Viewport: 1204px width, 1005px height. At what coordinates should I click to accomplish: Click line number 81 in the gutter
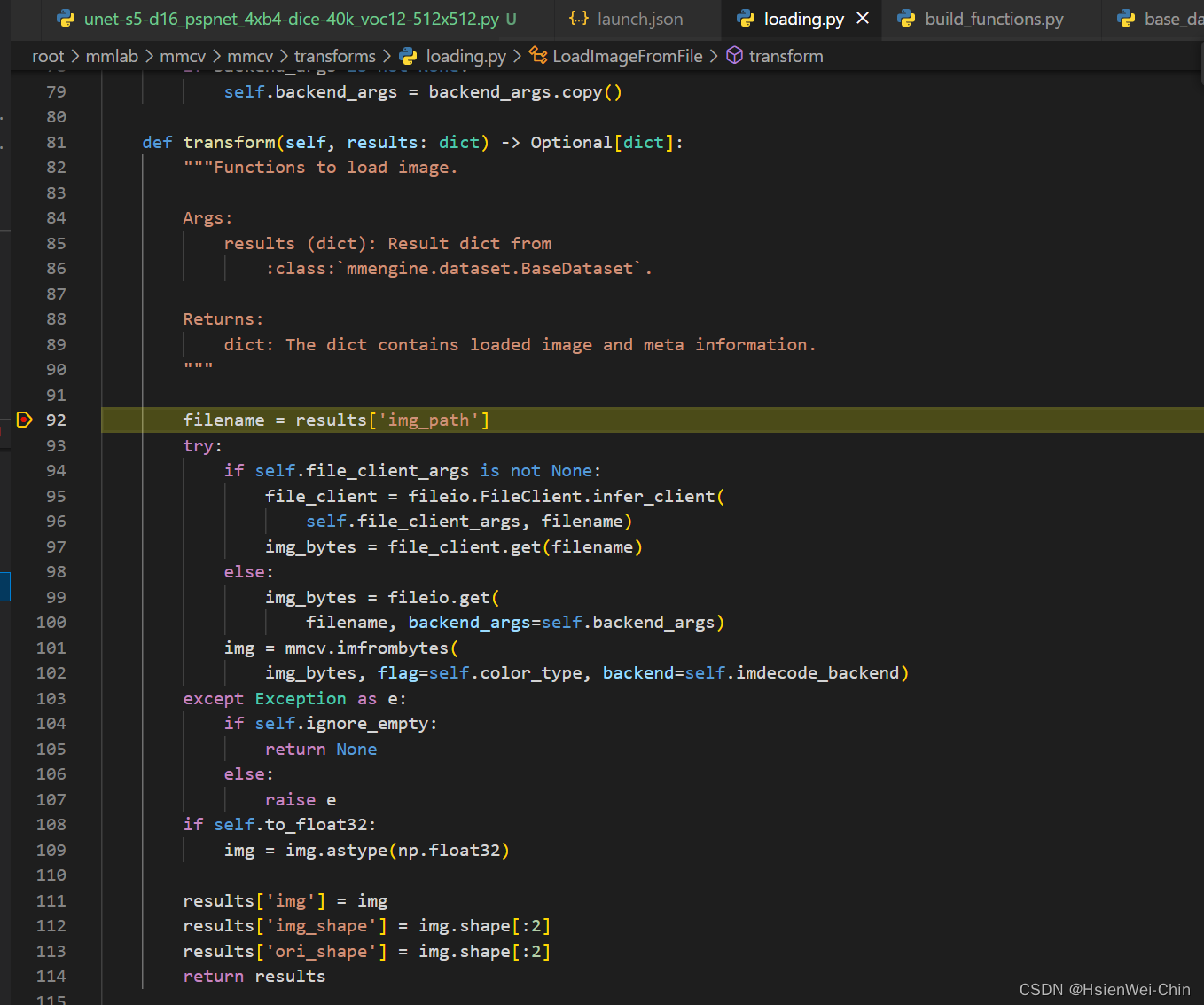56,142
